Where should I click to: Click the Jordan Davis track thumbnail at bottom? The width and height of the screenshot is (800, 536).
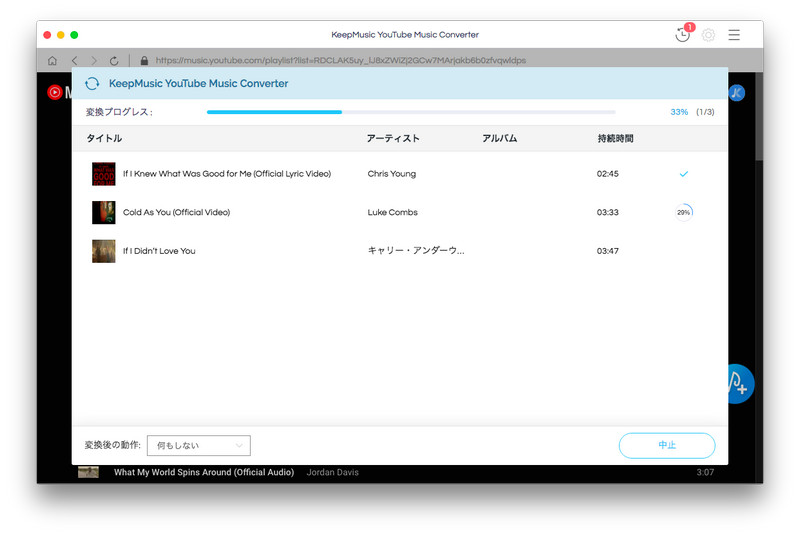pos(88,472)
